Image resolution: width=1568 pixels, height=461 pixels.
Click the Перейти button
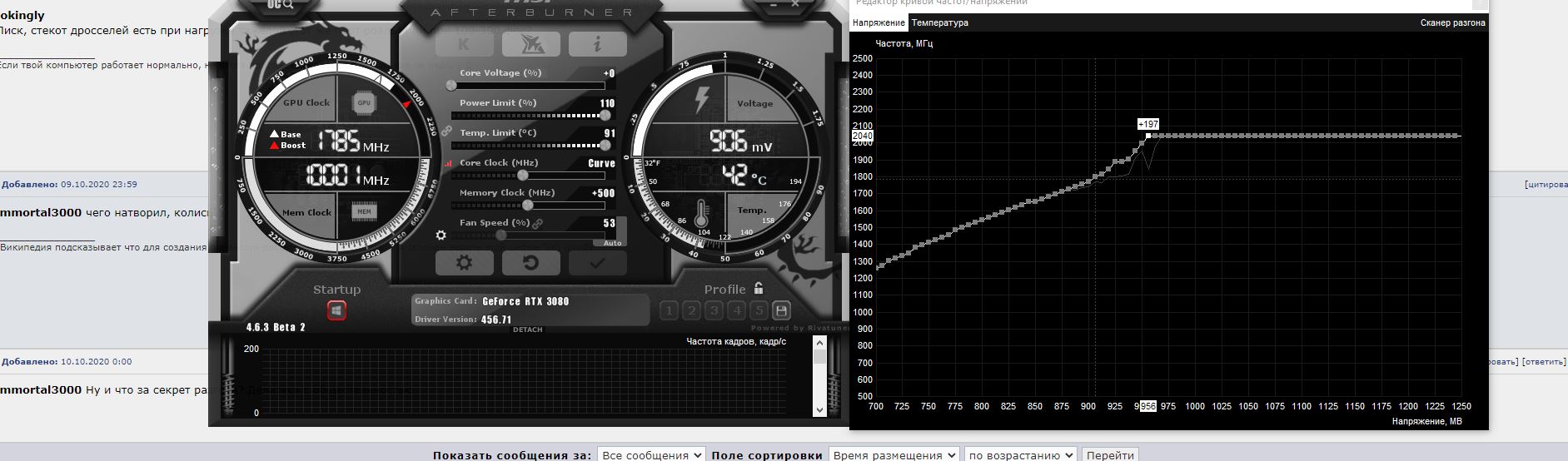1110,455
